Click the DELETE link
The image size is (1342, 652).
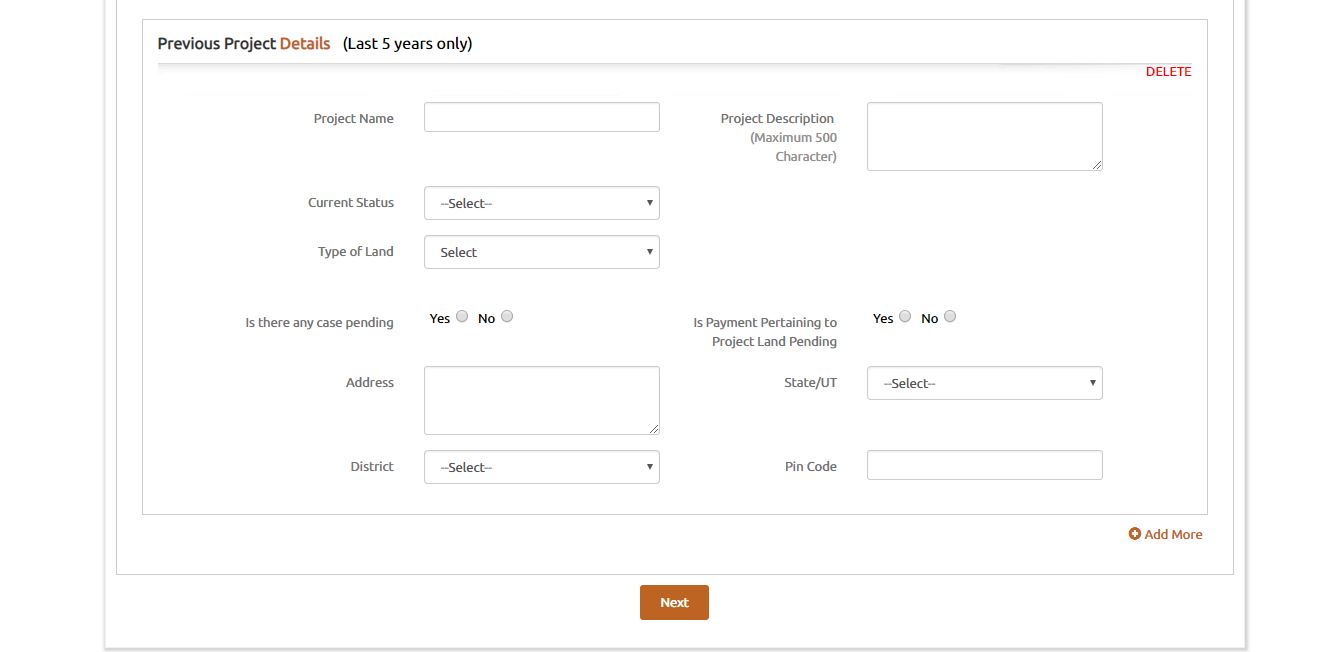[x=1168, y=71]
